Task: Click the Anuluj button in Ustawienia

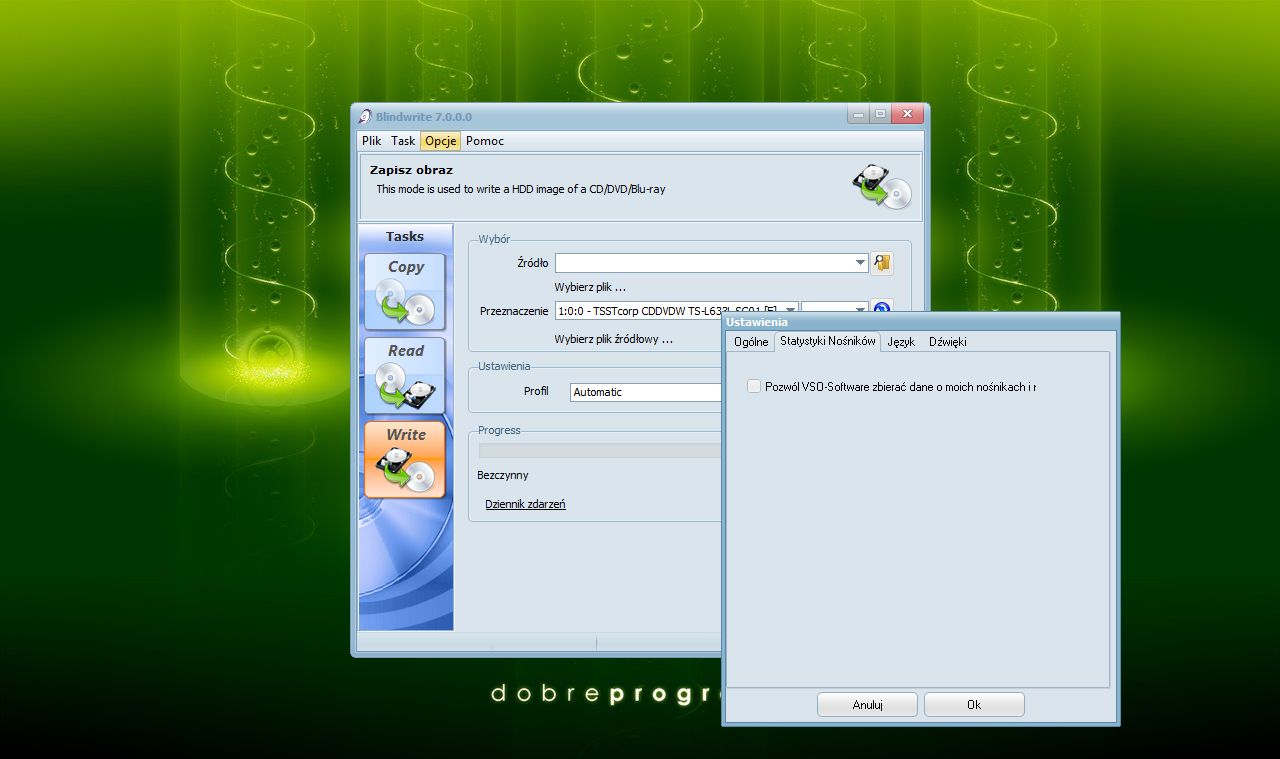Action: point(867,704)
